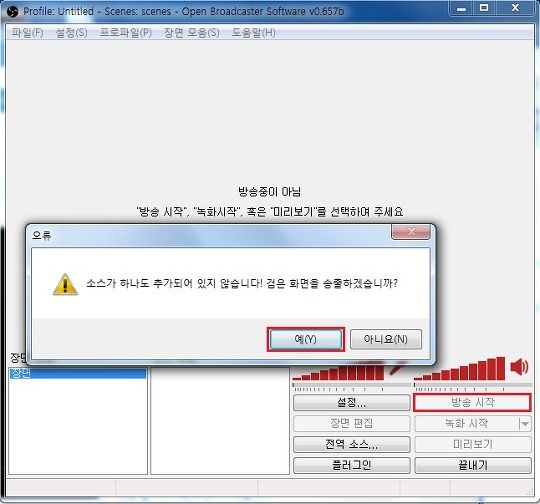Mute desktop audio via the speaker icon
The width and height of the screenshot is (540, 504).
point(519,366)
